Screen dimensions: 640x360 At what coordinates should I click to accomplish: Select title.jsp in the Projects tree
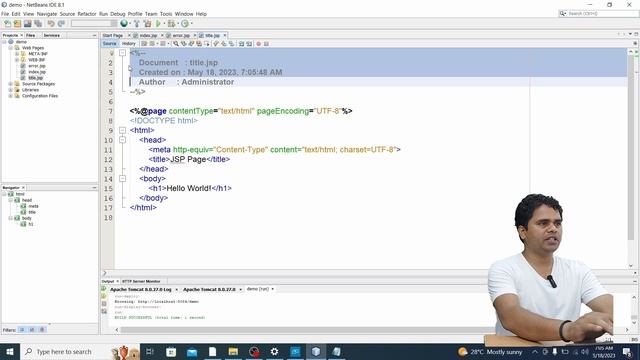point(36,78)
